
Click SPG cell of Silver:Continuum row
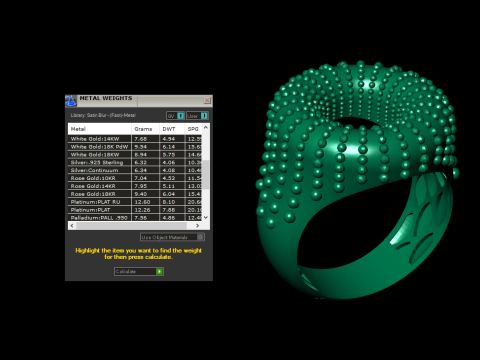[193, 170]
